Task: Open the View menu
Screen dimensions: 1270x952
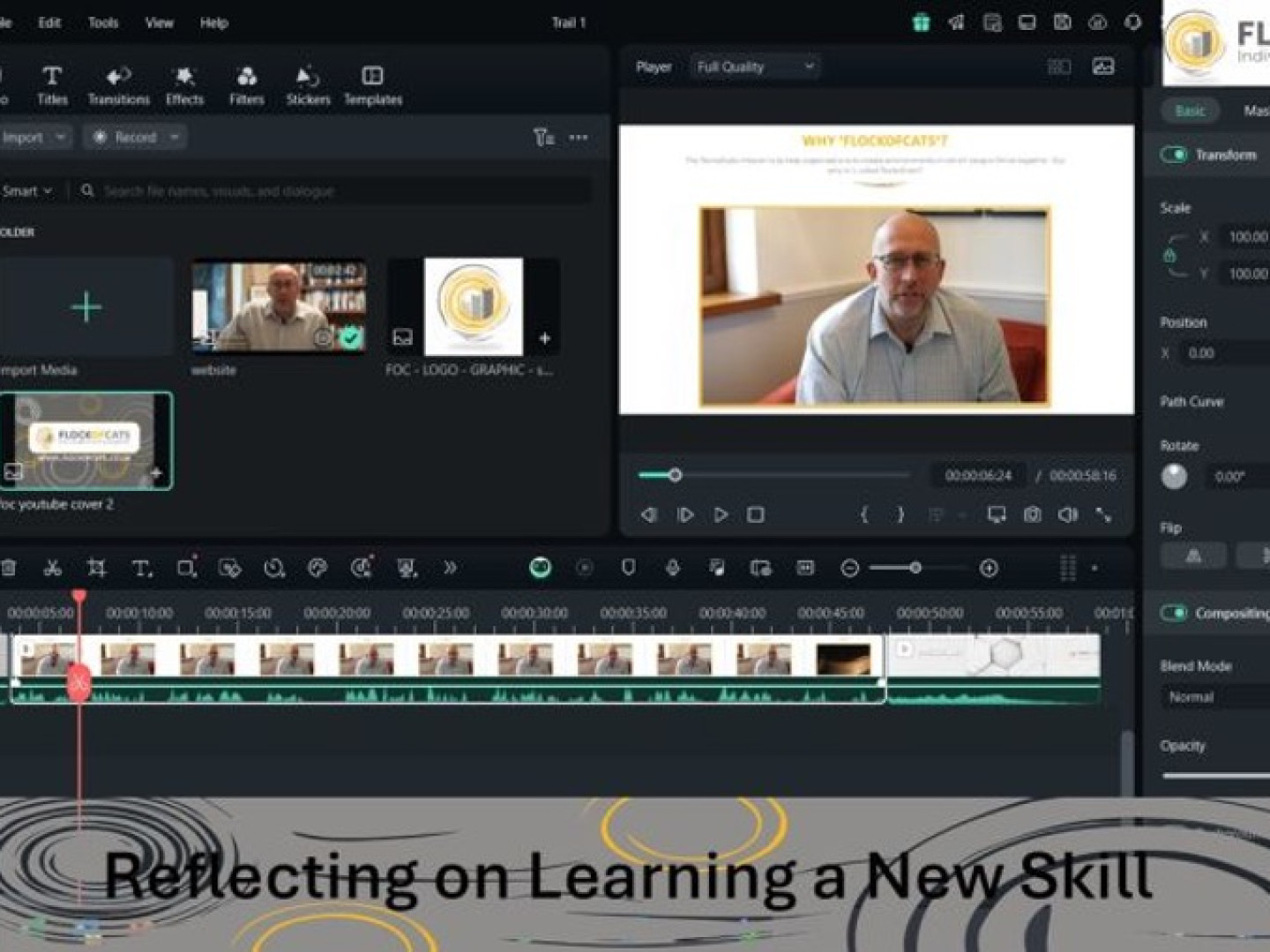Action: click(160, 23)
